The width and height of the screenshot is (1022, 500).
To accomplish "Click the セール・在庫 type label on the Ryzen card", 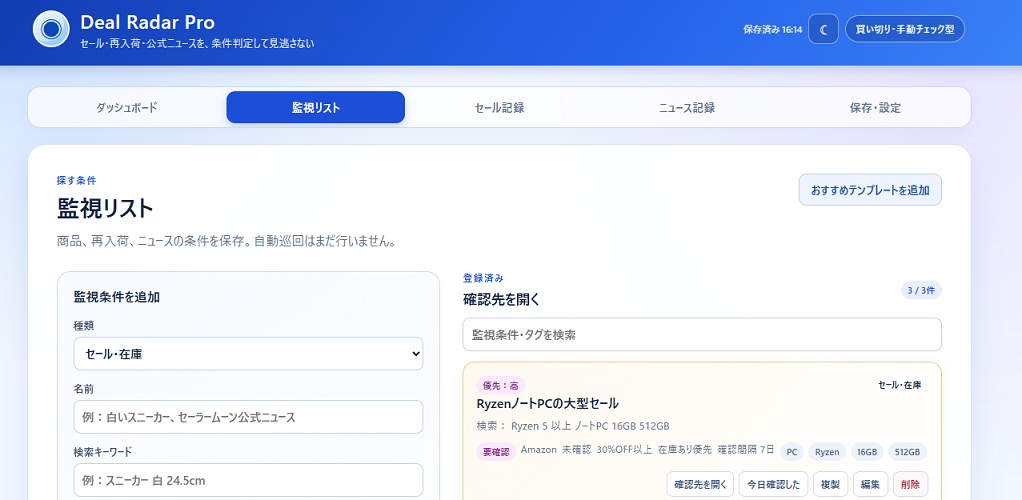I will [899, 385].
